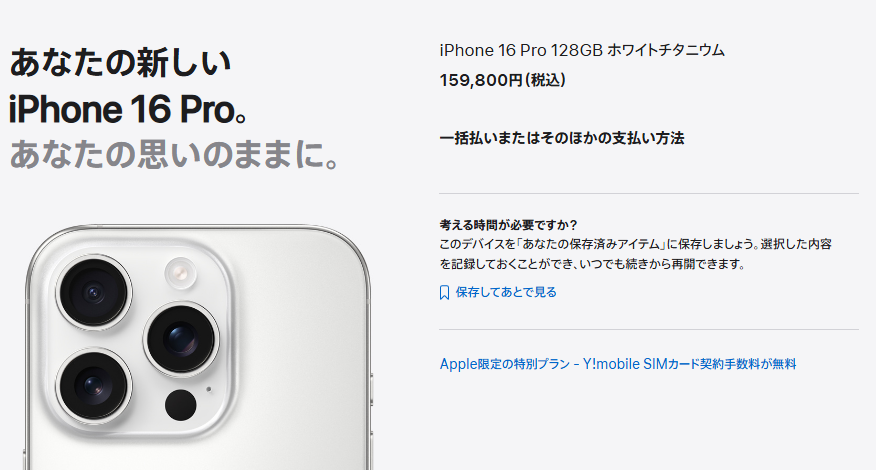Screen dimensions: 876x470
Task: Click the iPhone 16 Pro 128GB ホワイトチタニウム title
Action: [582, 50]
